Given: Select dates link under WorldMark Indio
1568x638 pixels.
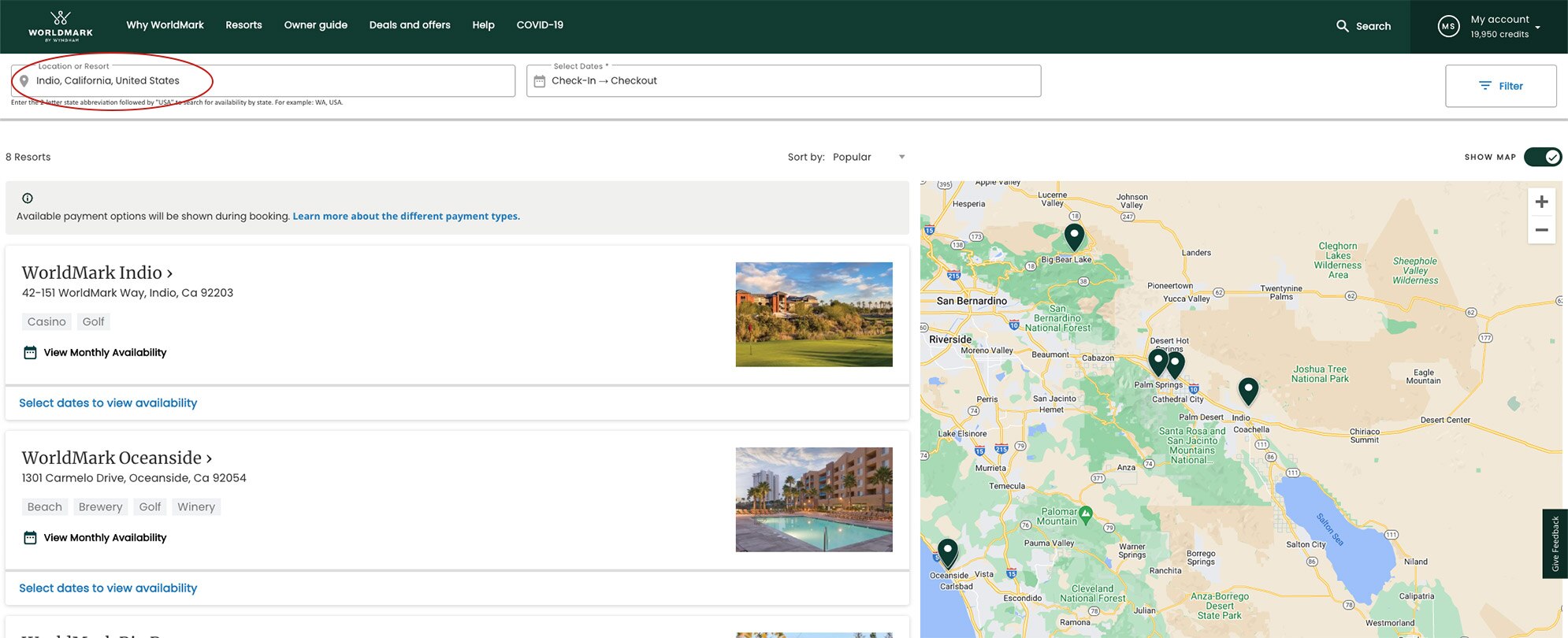Looking at the screenshot, I should pyautogui.click(x=108, y=403).
